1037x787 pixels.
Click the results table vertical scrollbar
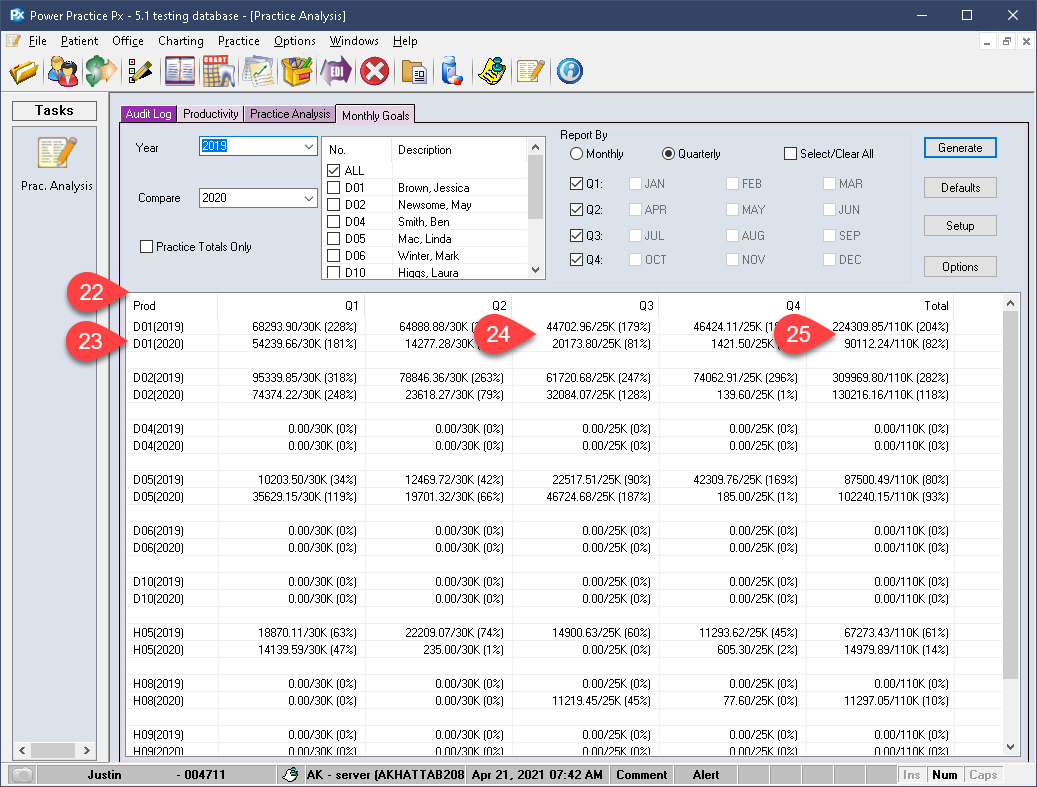(x=1010, y=525)
